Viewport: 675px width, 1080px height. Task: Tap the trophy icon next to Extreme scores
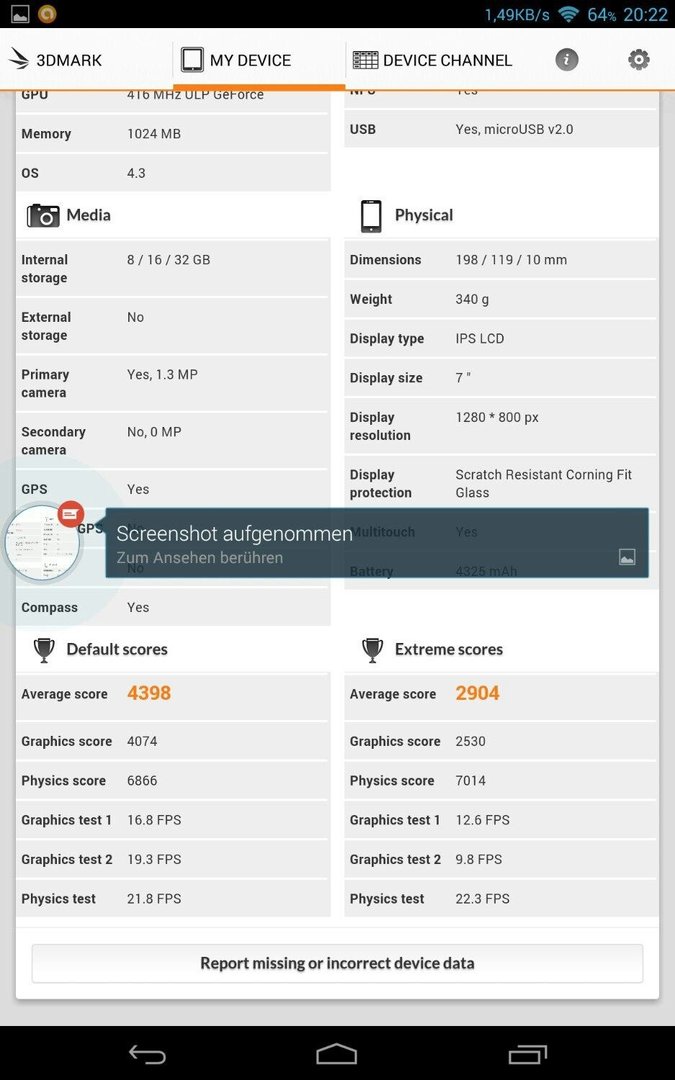(x=373, y=650)
